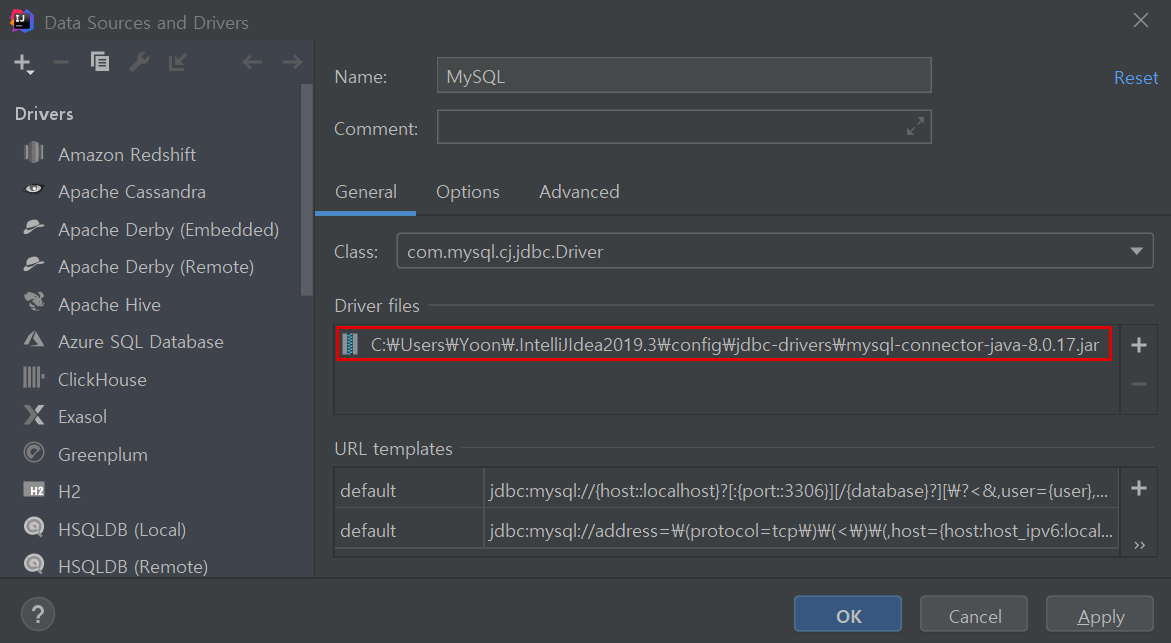Click the Apply button

pyautogui.click(x=1100, y=615)
